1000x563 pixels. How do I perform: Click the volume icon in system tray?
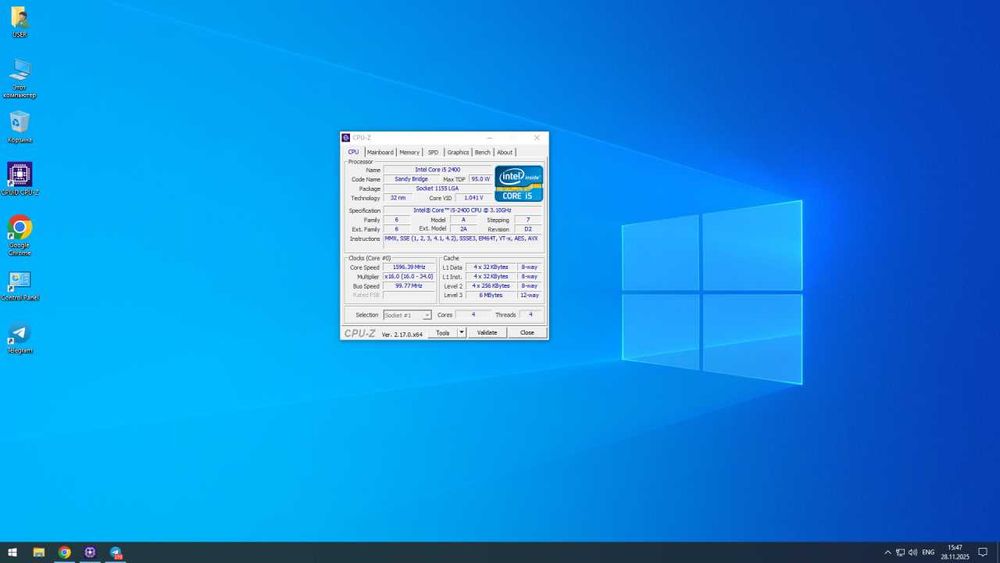pyautogui.click(x=913, y=552)
